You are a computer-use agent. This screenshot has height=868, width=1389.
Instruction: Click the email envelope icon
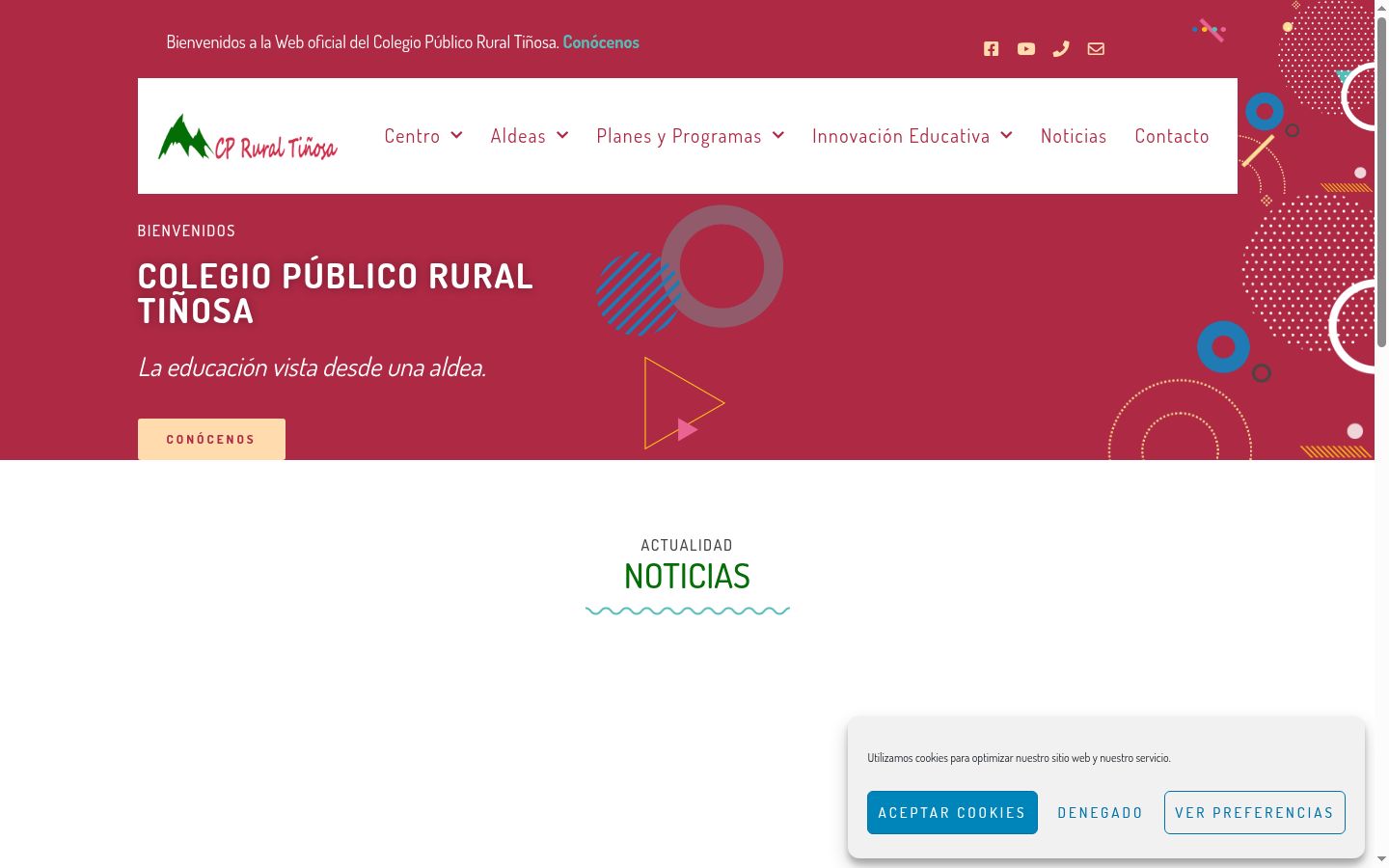[1096, 49]
